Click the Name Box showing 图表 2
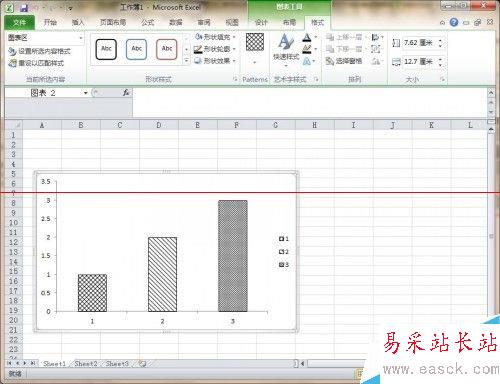 [x=43, y=93]
